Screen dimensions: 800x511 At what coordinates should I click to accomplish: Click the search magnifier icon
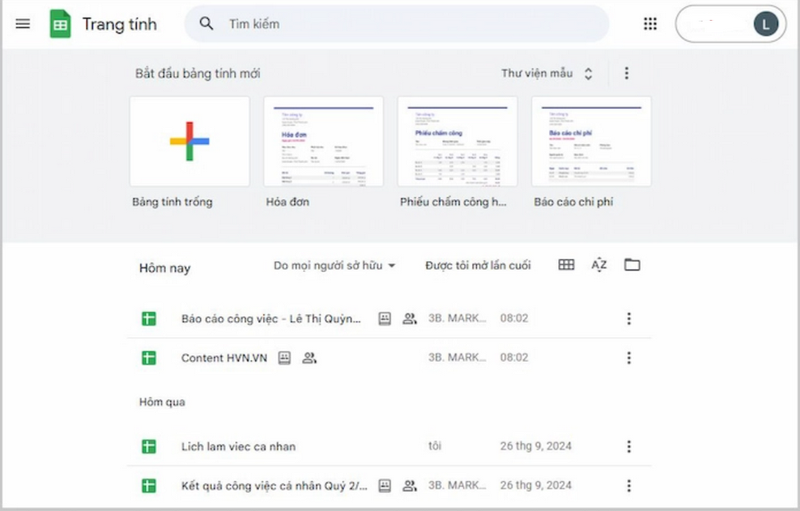(206, 23)
